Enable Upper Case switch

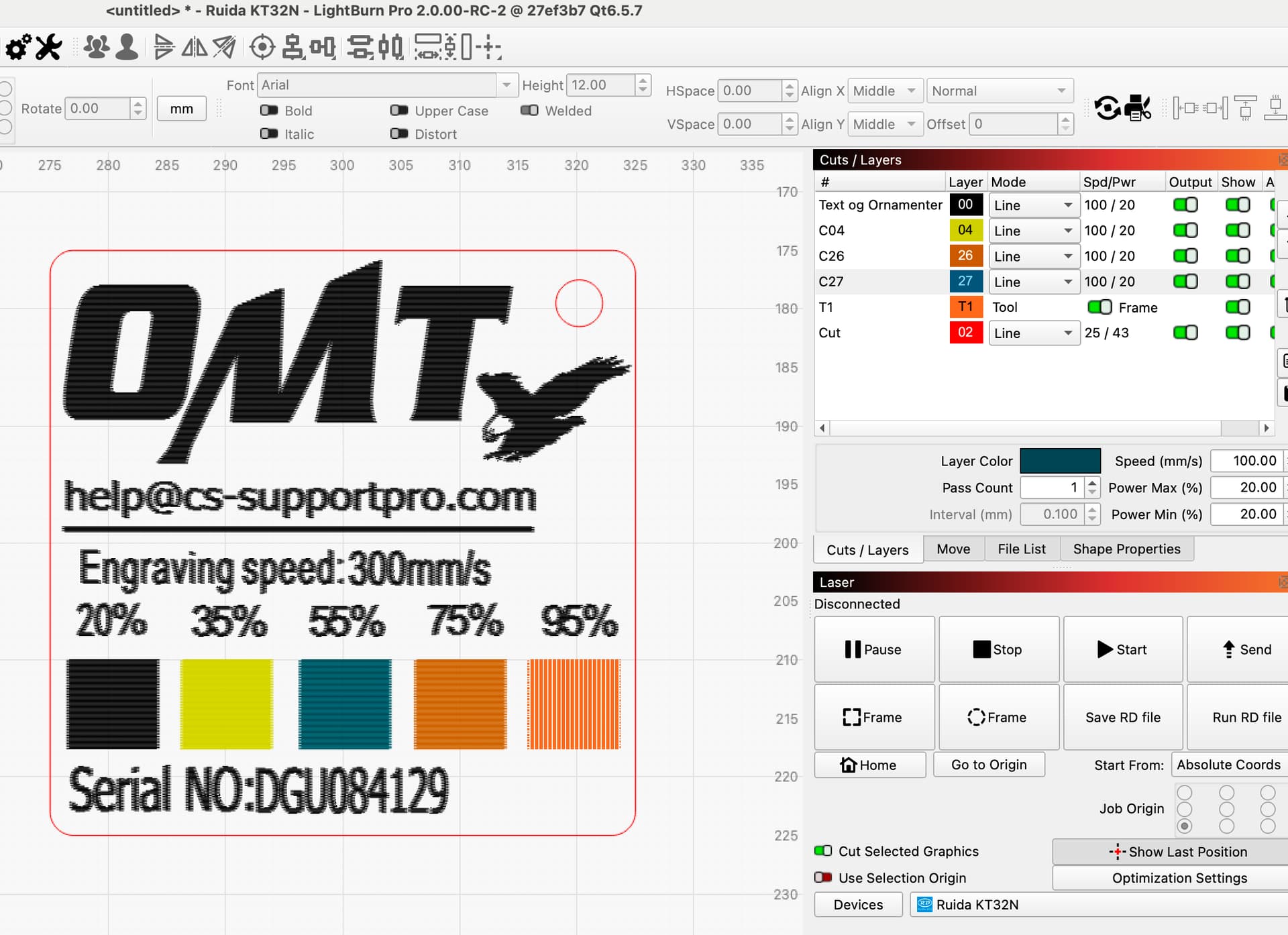(399, 110)
